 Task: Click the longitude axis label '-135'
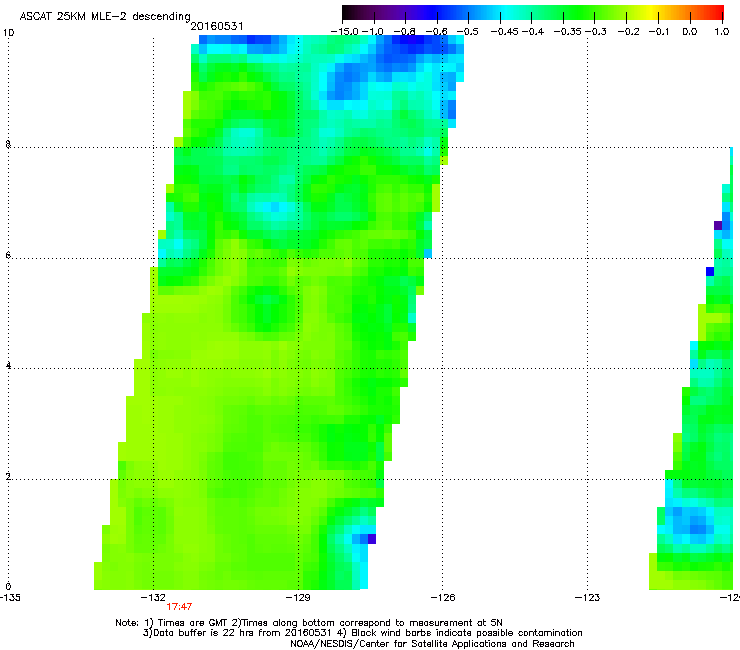10,598
